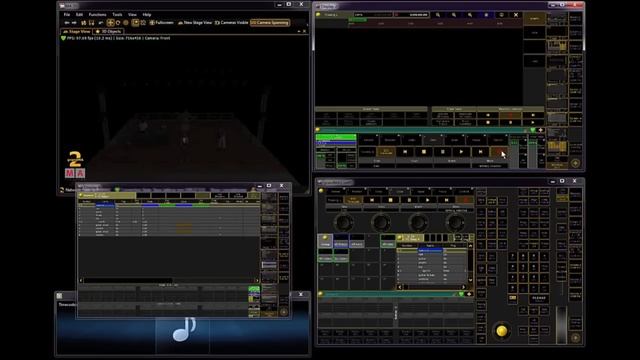Click the green highlighted executor in timecode window
The image size is (640, 360).
tap(336, 137)
